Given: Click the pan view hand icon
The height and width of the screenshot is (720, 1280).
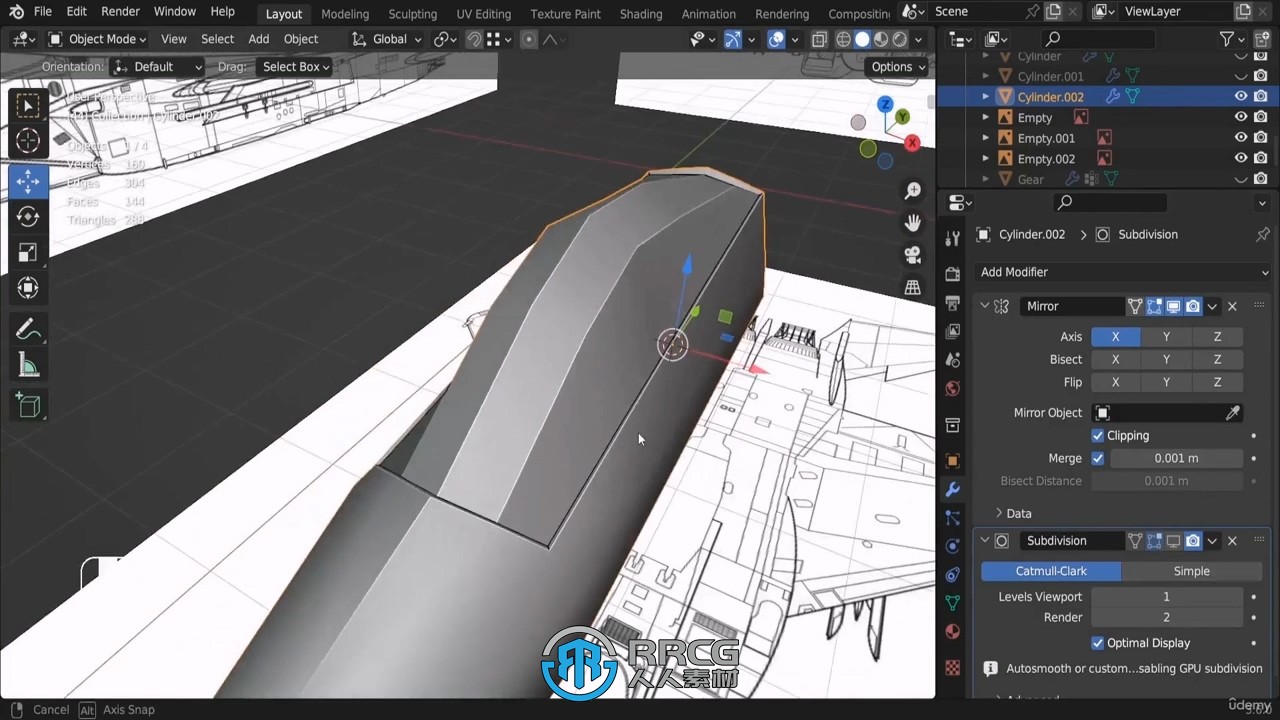Looking at the screenshot, I should pyautogui.click(x=912, y=222).
